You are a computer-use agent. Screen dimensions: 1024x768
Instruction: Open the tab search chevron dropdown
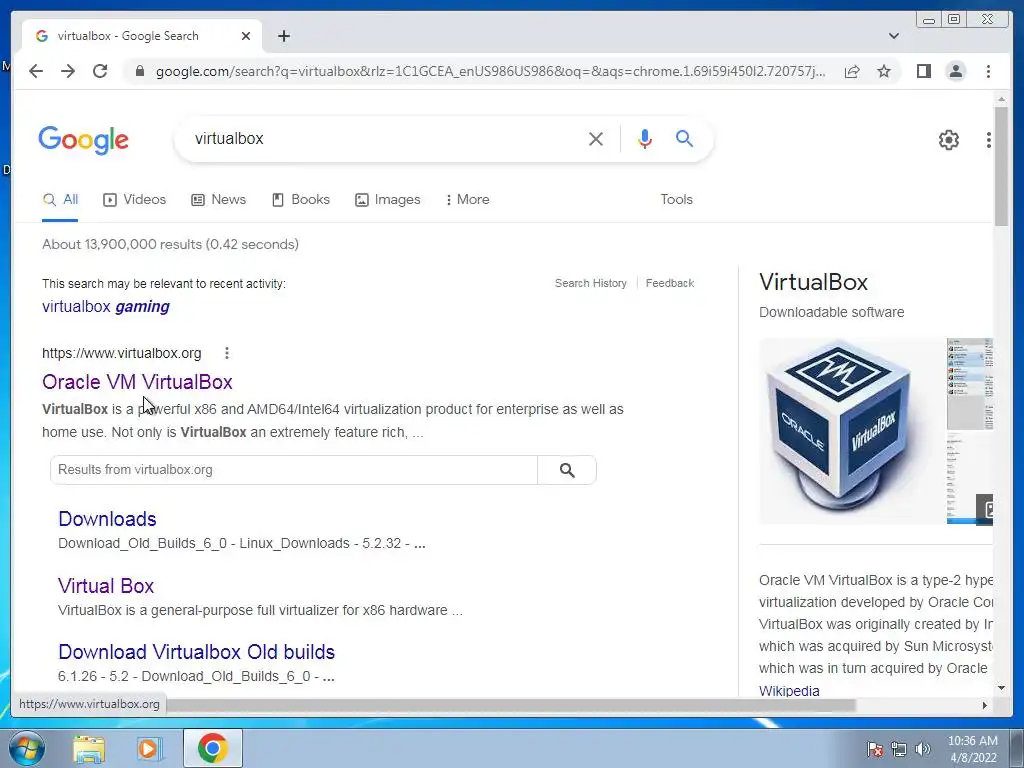click(x=894, y=36)
